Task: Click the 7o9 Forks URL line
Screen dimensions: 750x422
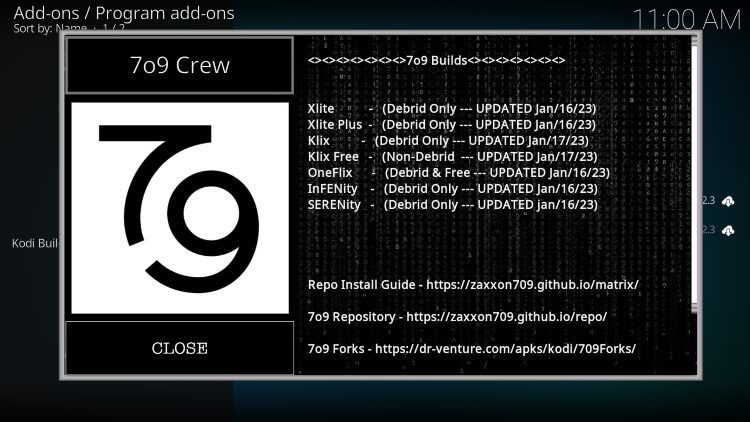Action: (x=472, y=349)
